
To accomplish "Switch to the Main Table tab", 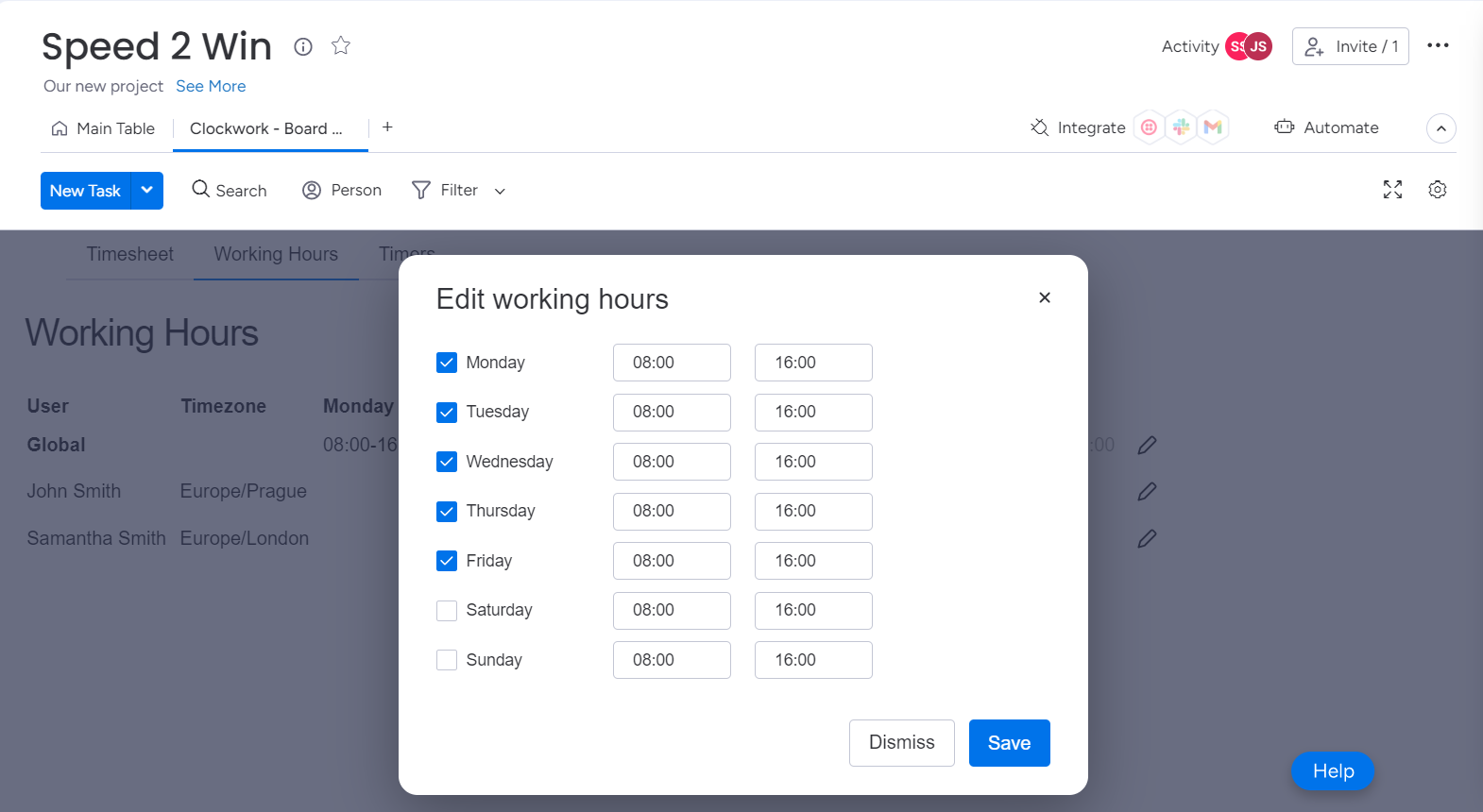I will (x=104, y=128).
